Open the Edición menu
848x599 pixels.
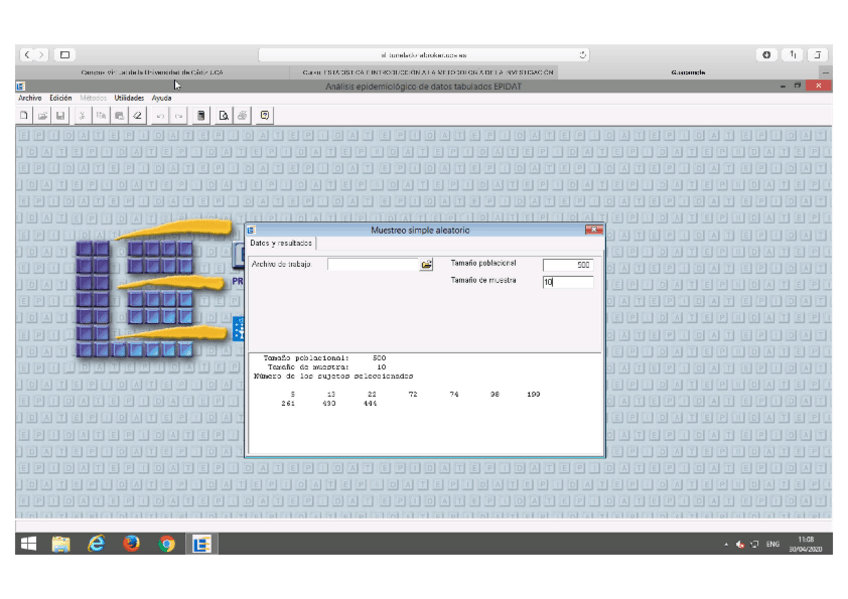[61, 98]
